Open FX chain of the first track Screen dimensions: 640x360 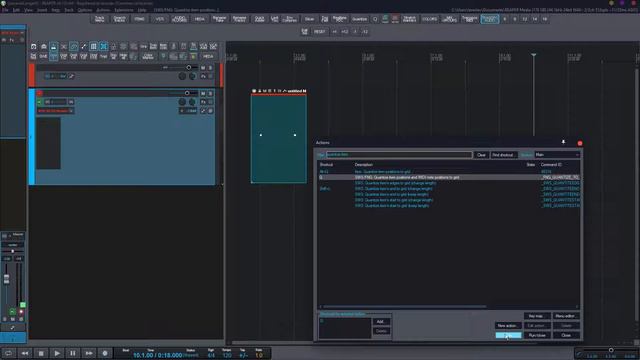[203, 76]
